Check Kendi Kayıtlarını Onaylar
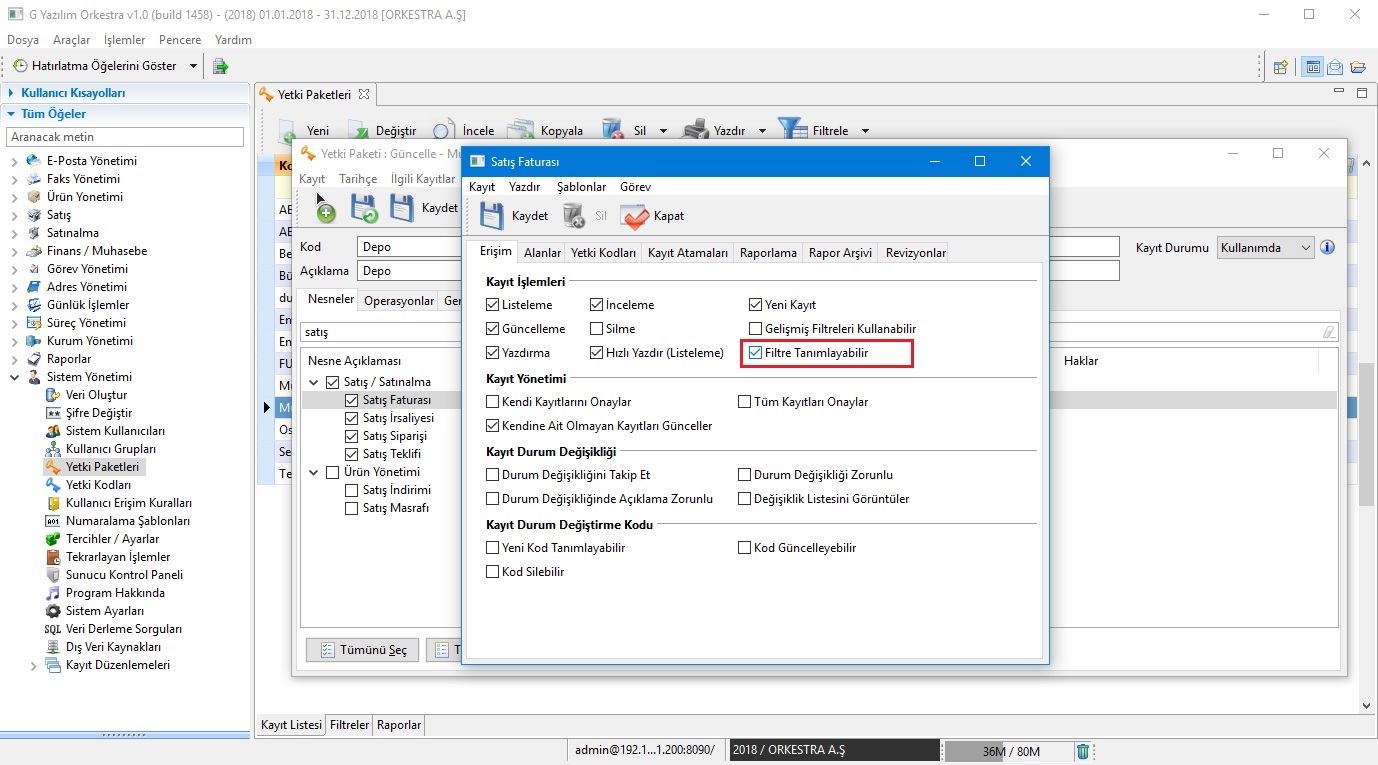This screenshot has height=765, width=1378. click(x=493, y=402)
